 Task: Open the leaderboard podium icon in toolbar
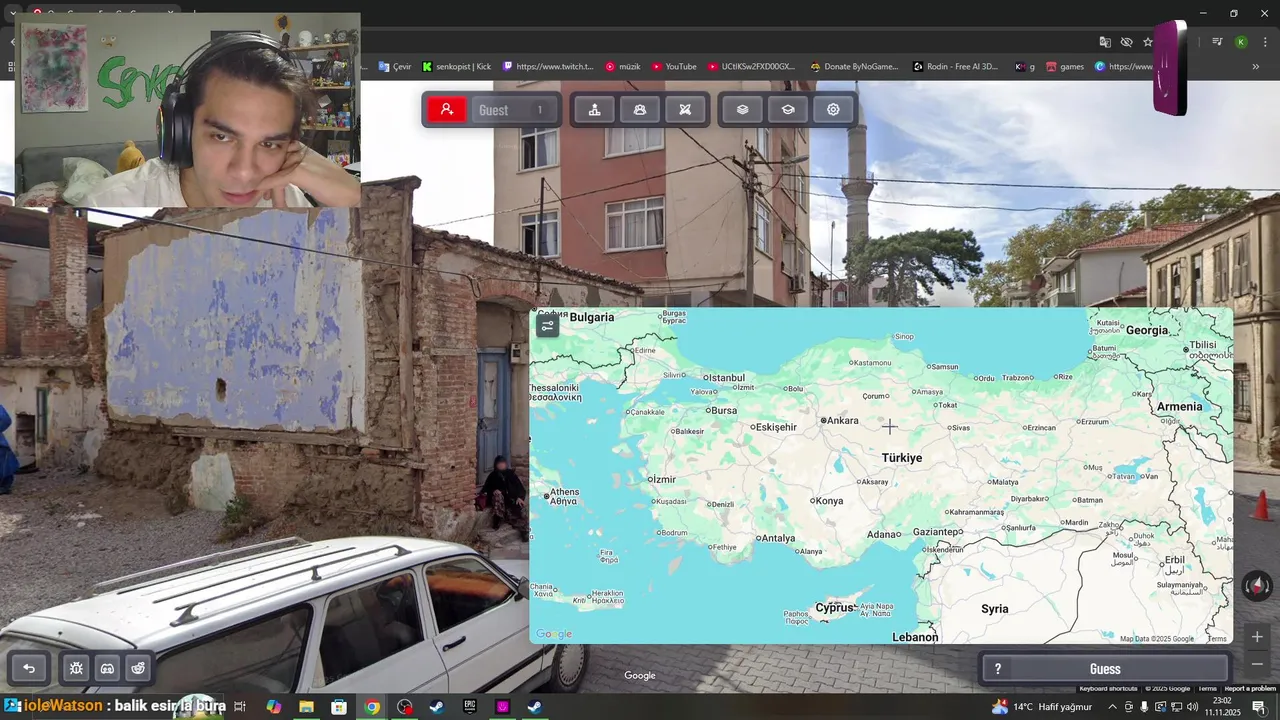pos(594,110)
